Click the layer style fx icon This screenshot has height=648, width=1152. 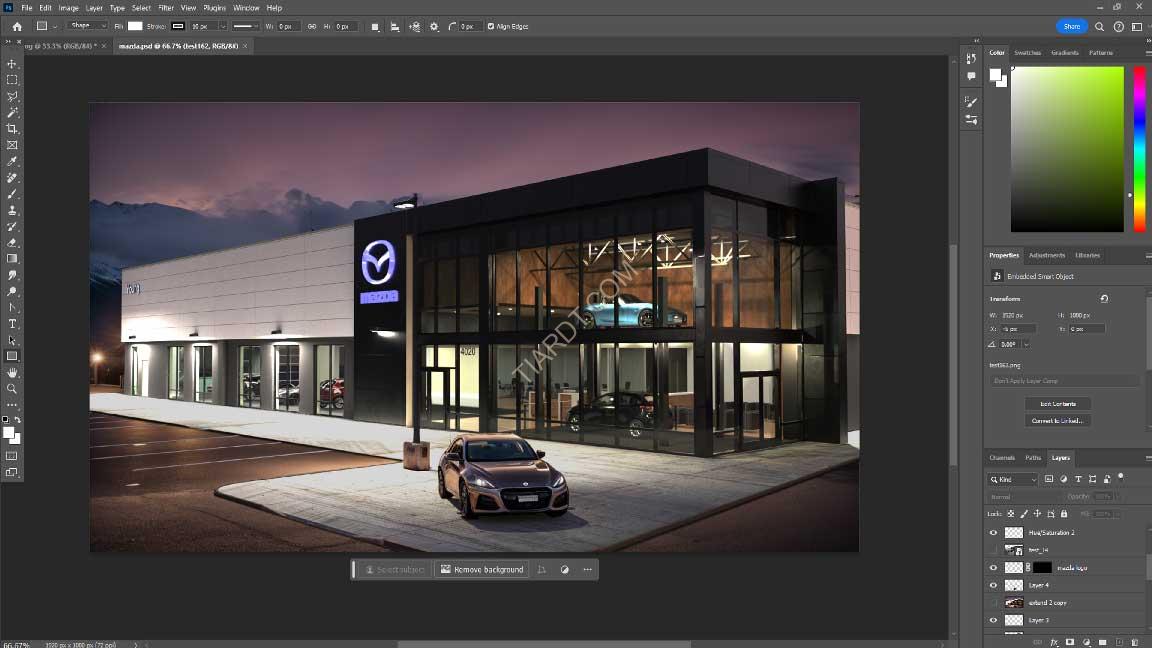[x=1054, y=642]
